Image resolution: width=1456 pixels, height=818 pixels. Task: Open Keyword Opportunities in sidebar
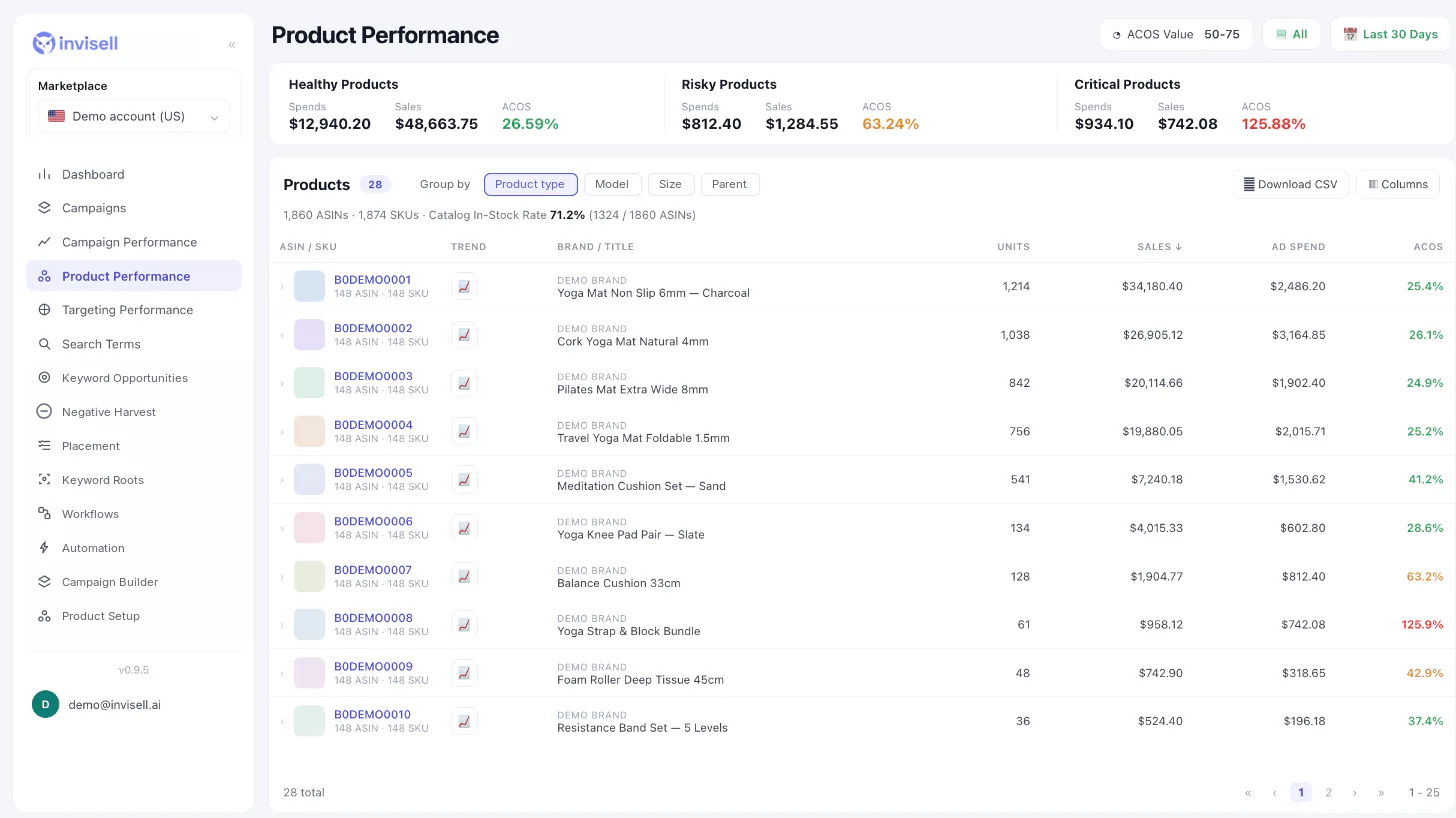coord(134,378)
